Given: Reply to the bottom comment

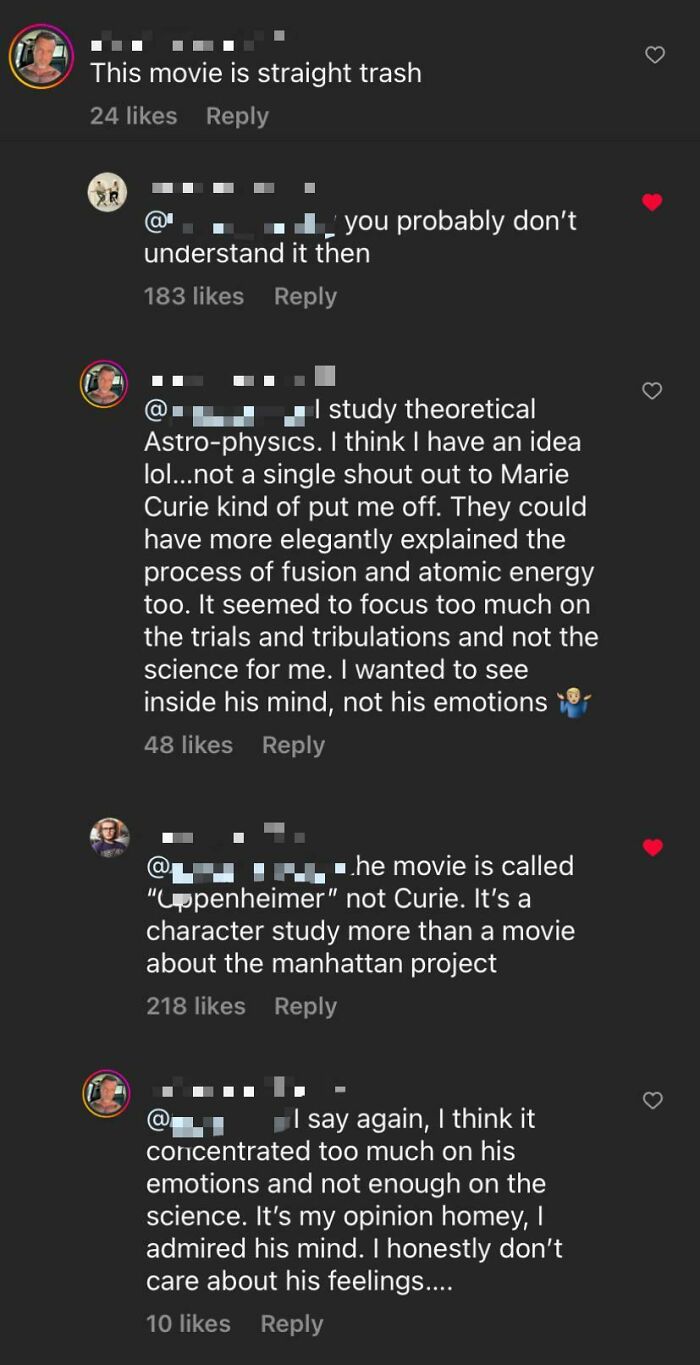Looking at the screenshot, I should pos(291,1323).
